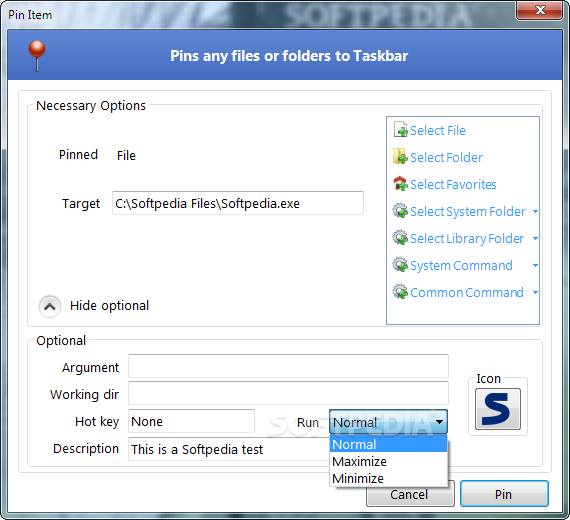Expand the Common Command arrow

tap(535, 292)
